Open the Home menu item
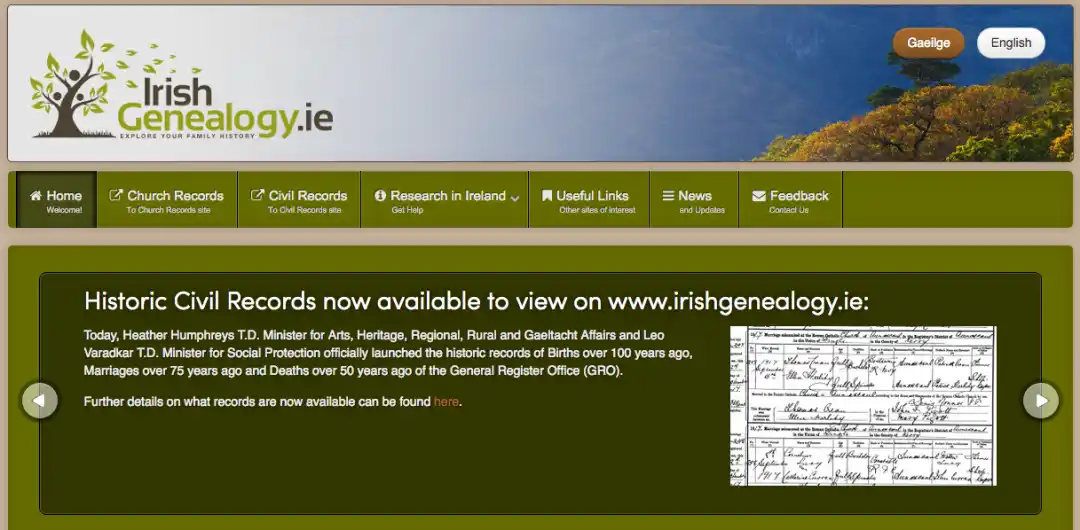The image size is (1080, 530). [x=56, y=200]
